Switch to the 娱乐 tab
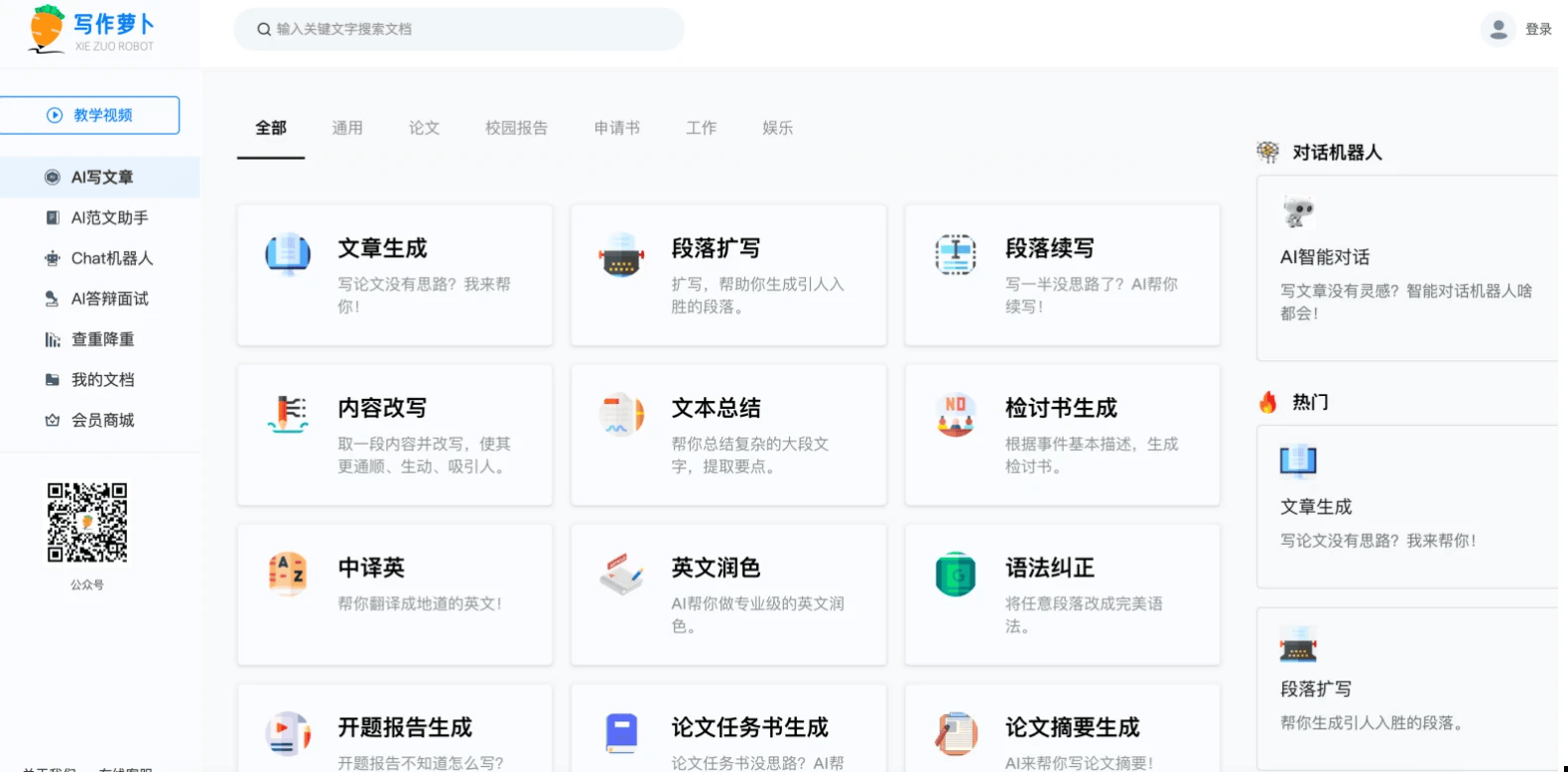The width and height of the screenshot is (1568, 772). tap(778, 128)
